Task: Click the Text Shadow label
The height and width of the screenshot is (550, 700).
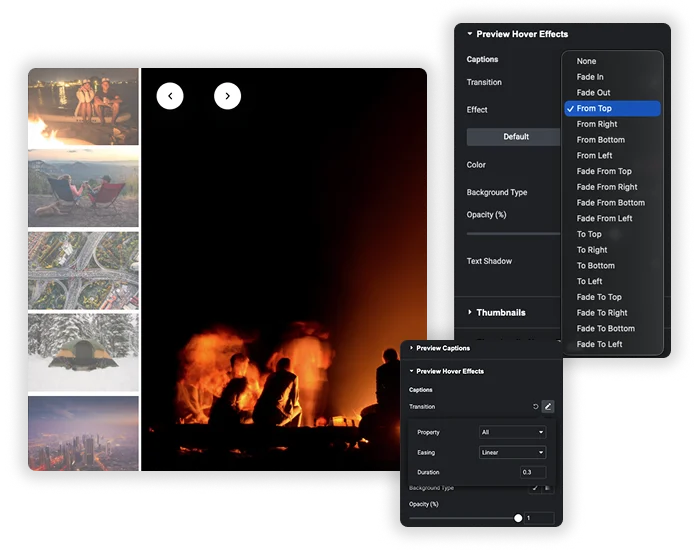Action: [x=489, y=261]
